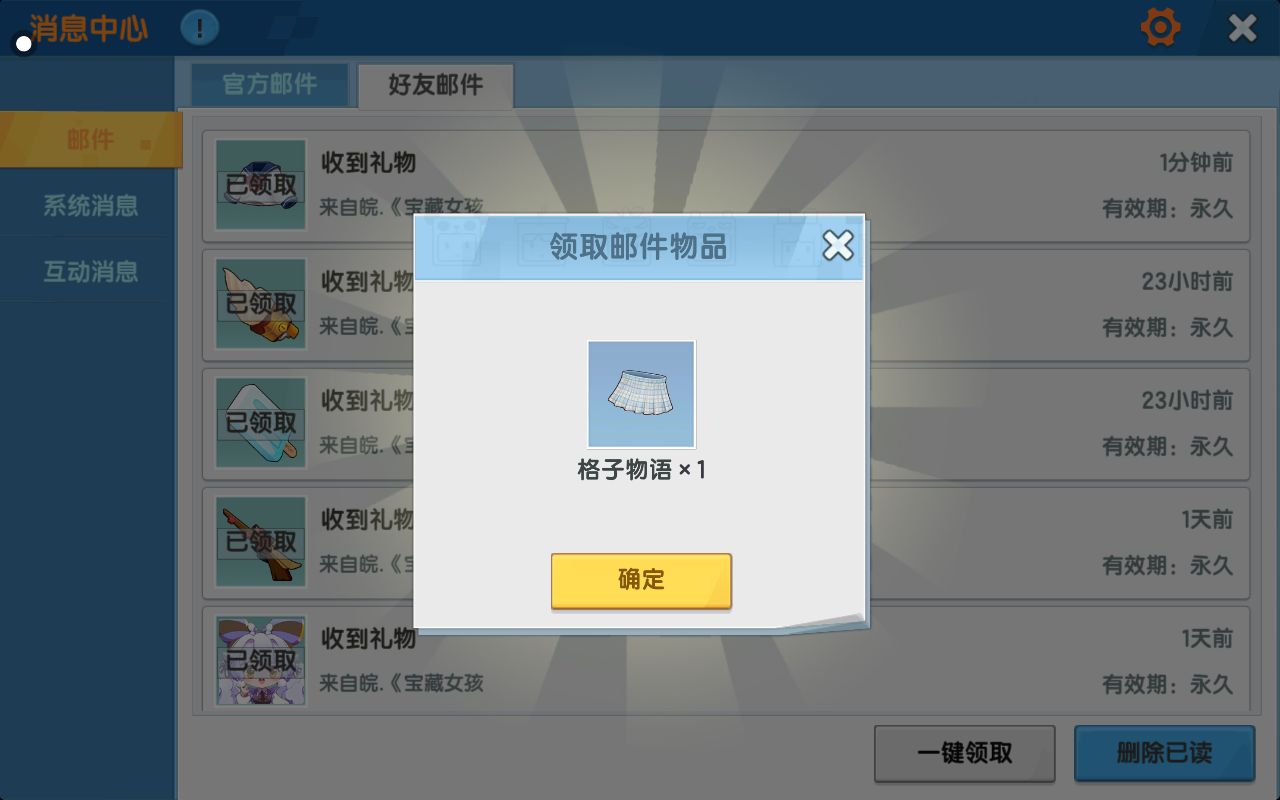Screen dimensions: 1280x800
Task: Click the car gift icon in first mail
Action: [261, 185]
